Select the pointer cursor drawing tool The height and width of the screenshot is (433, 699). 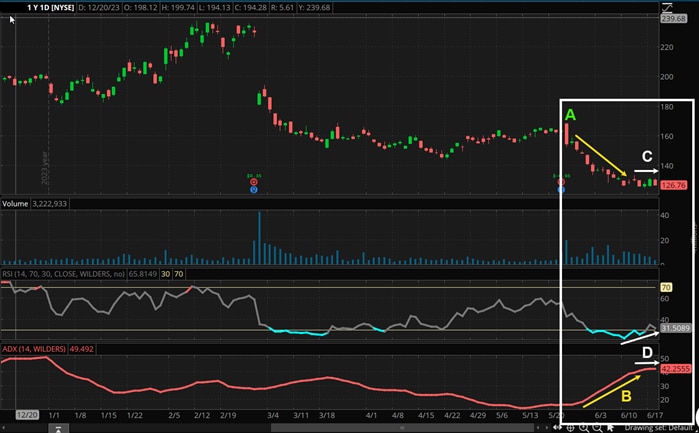pyautogui.click(x=611, y=428)
